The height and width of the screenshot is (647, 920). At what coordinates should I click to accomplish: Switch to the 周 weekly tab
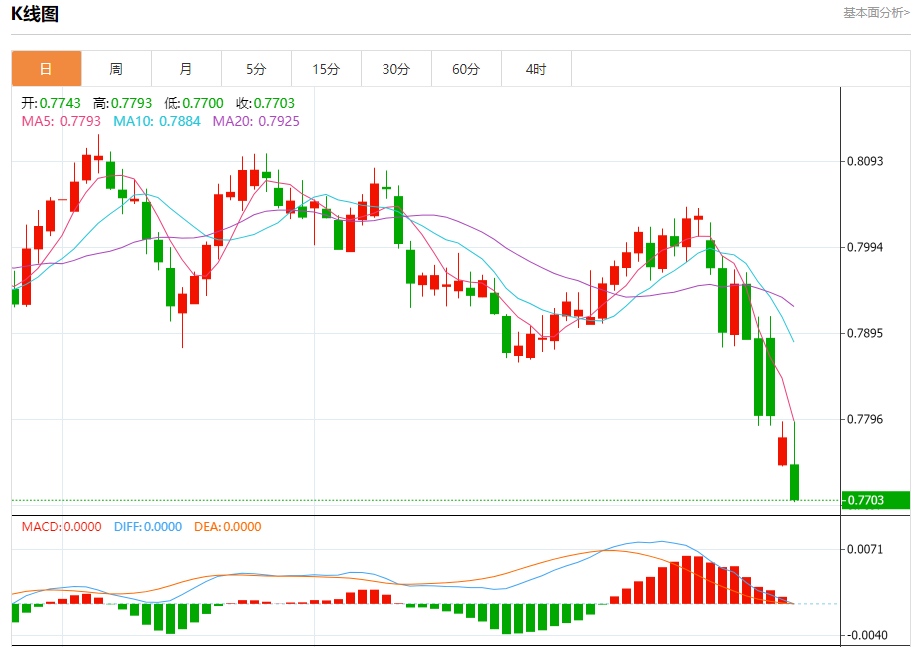tap(116, 69)
